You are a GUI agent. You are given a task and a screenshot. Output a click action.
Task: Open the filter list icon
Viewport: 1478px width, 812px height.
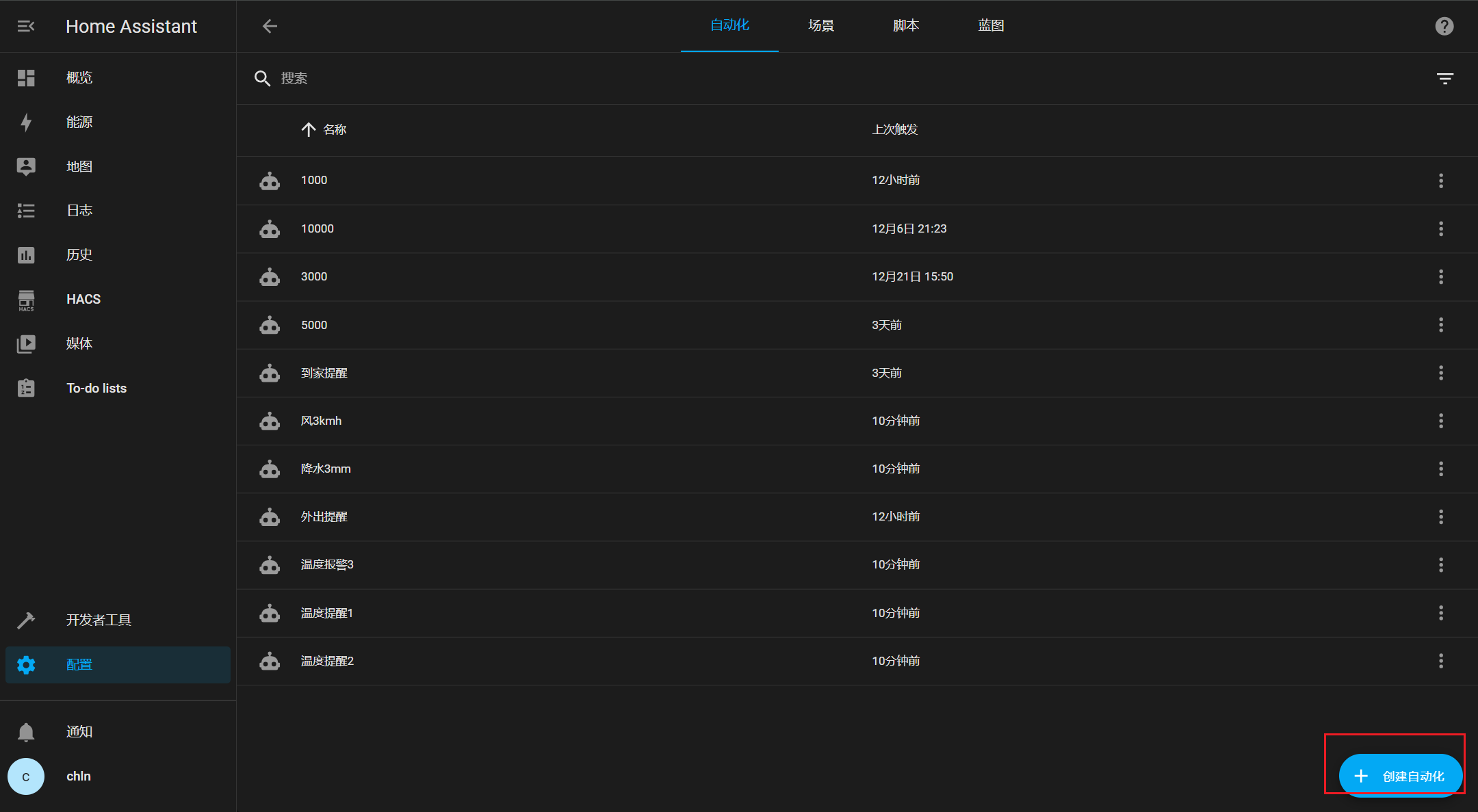click(x=1445, y=79)
